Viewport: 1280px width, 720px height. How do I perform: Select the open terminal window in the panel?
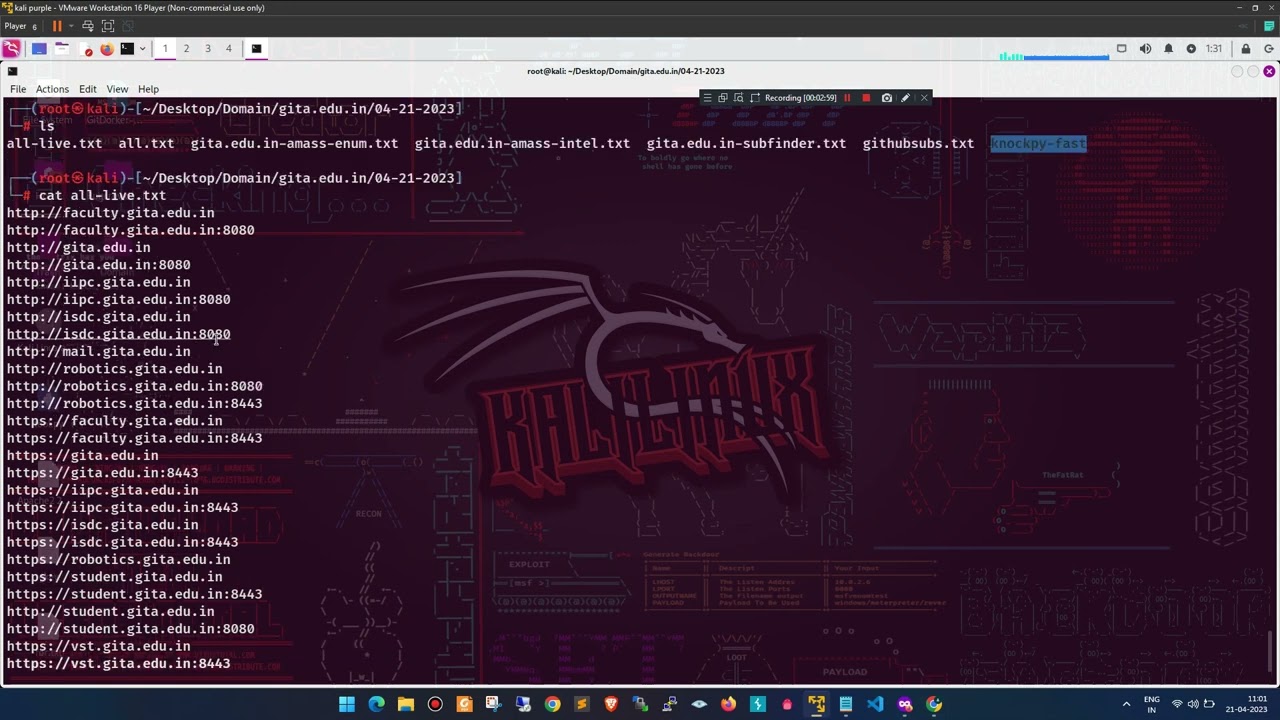256,48
